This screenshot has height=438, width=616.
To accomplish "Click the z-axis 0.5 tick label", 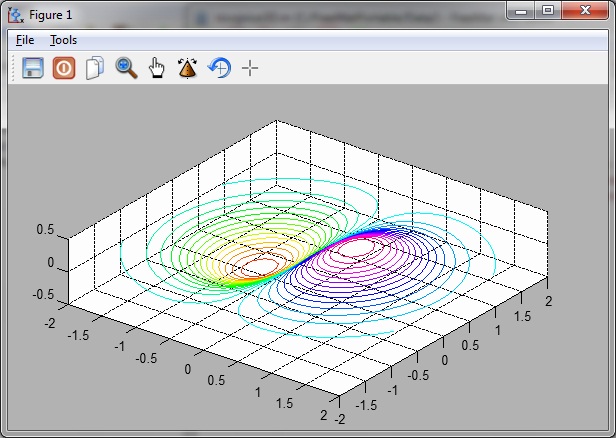I will tap(45, 229).
